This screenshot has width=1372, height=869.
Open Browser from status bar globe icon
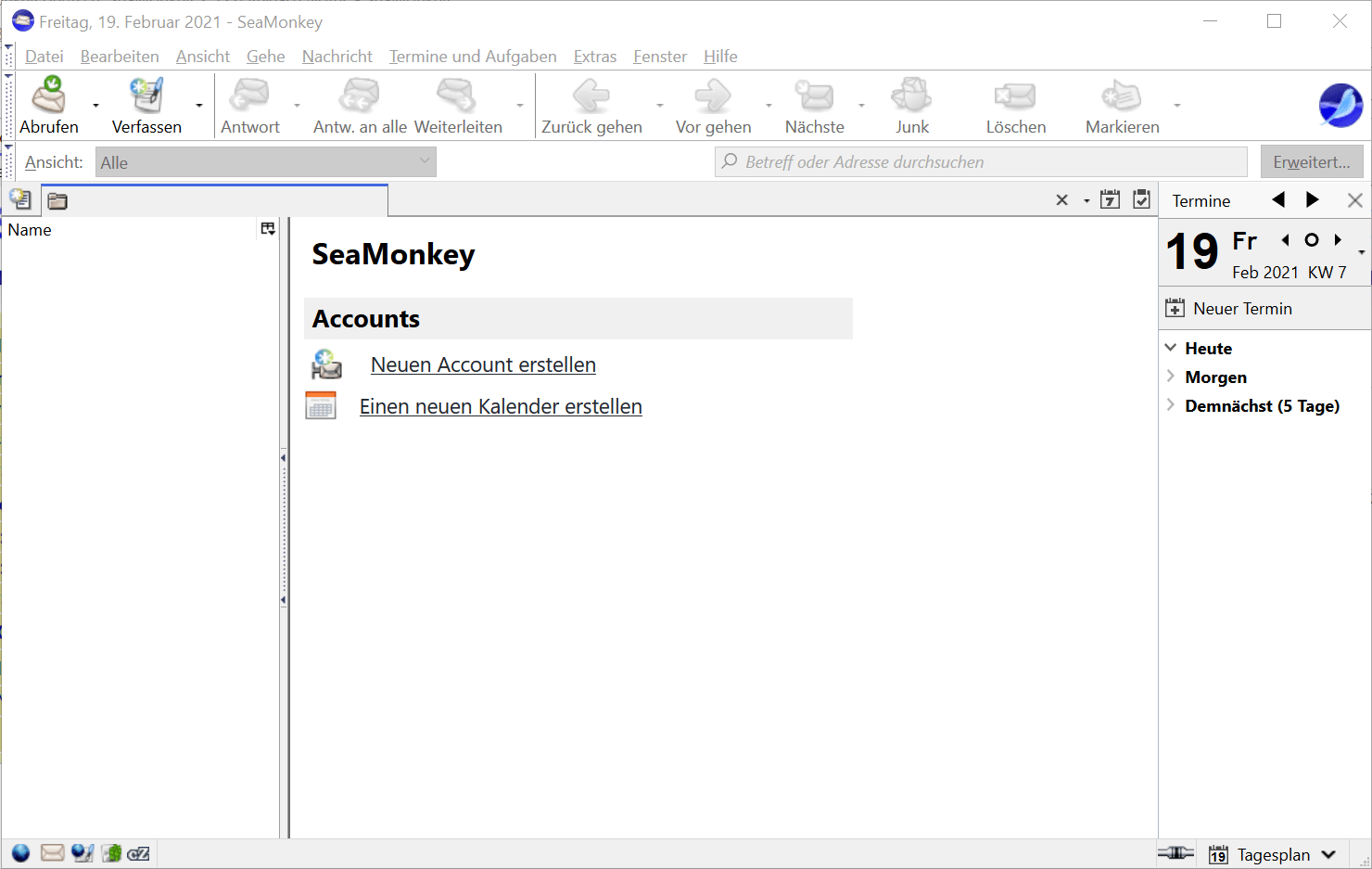pyautogui.click(x=20, y=853)
